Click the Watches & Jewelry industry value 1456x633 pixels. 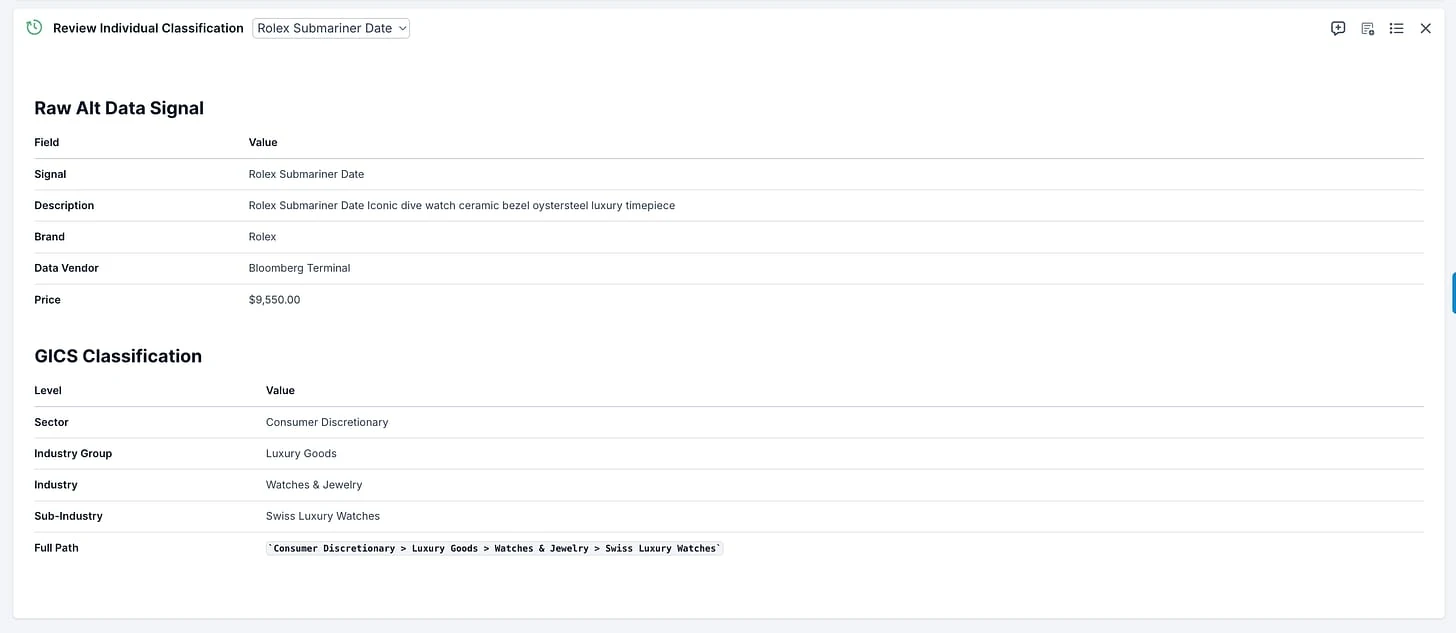point(314,485)
